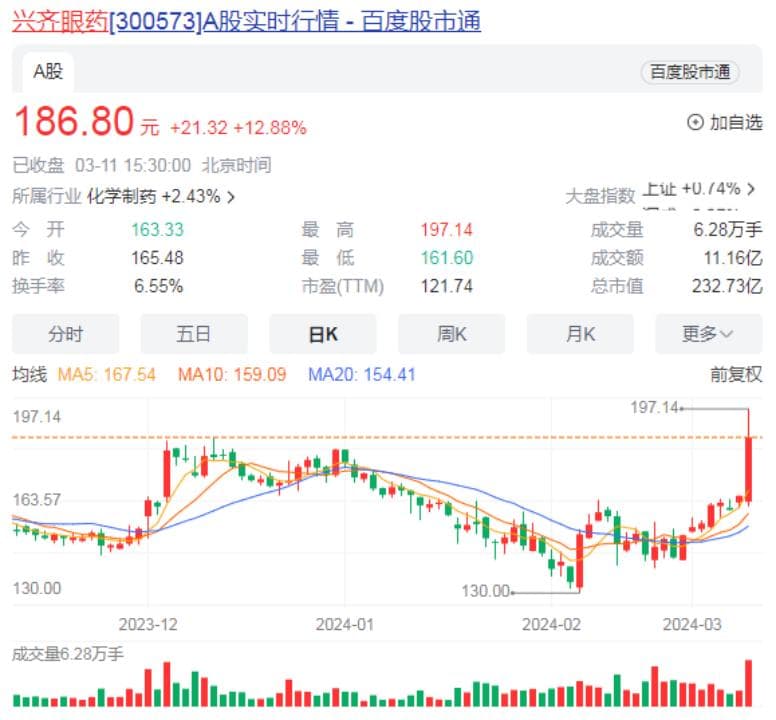
Task: Click the 成交量 value 6.28万手 in stats
Action: click(728, 230)
